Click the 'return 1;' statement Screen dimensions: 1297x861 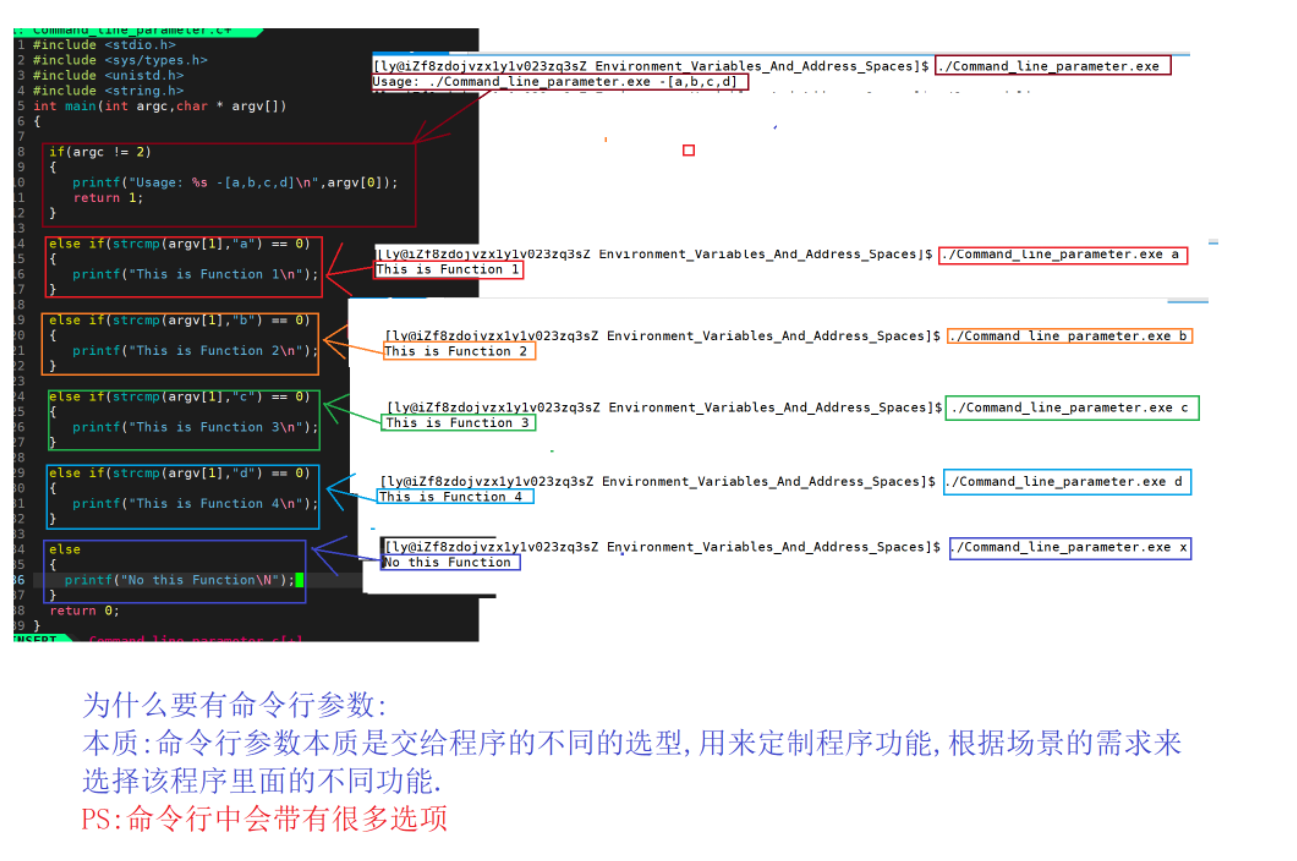click(x=108, y=198)
